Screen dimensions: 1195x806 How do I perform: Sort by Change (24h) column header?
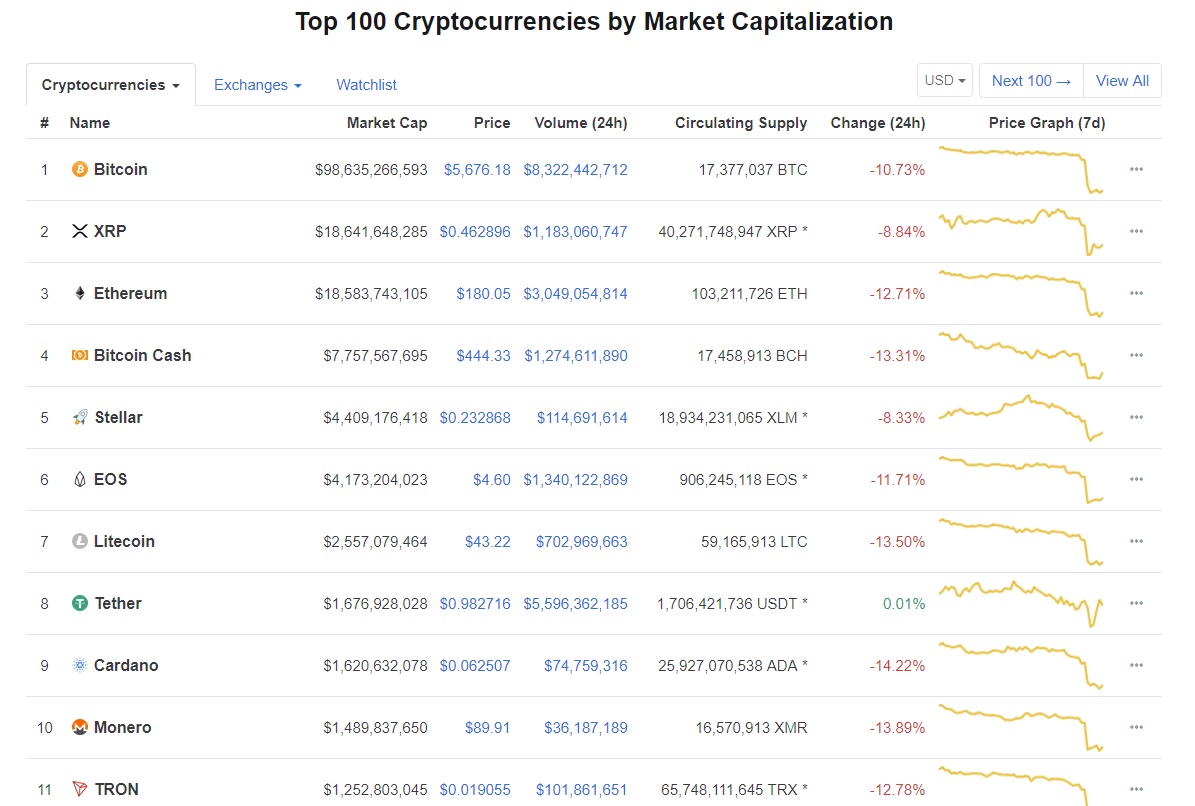click(x=877, y=123)
